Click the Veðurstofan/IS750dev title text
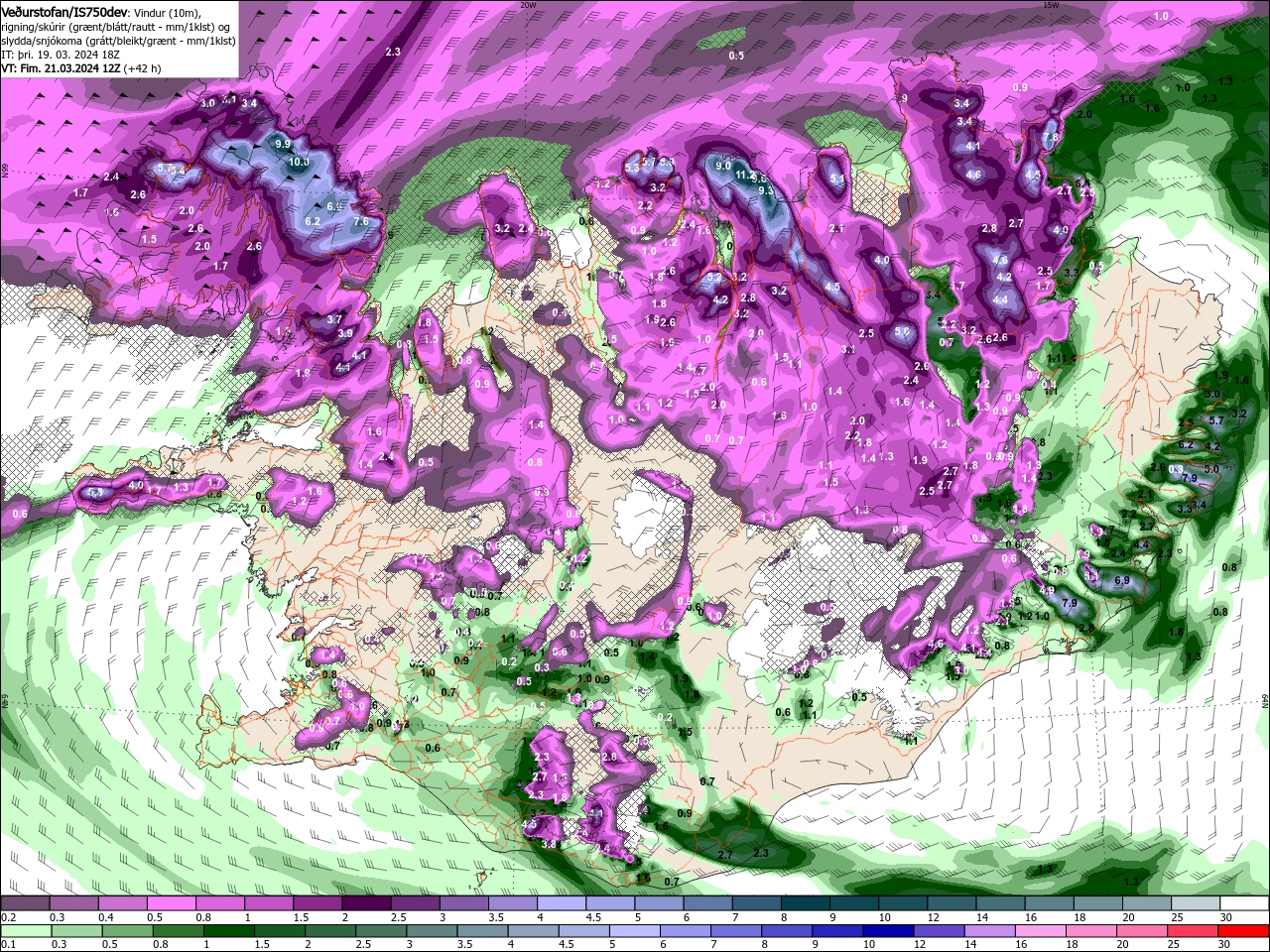The width and height of the screenshot is (1270, 952). (x=64, y=12)
